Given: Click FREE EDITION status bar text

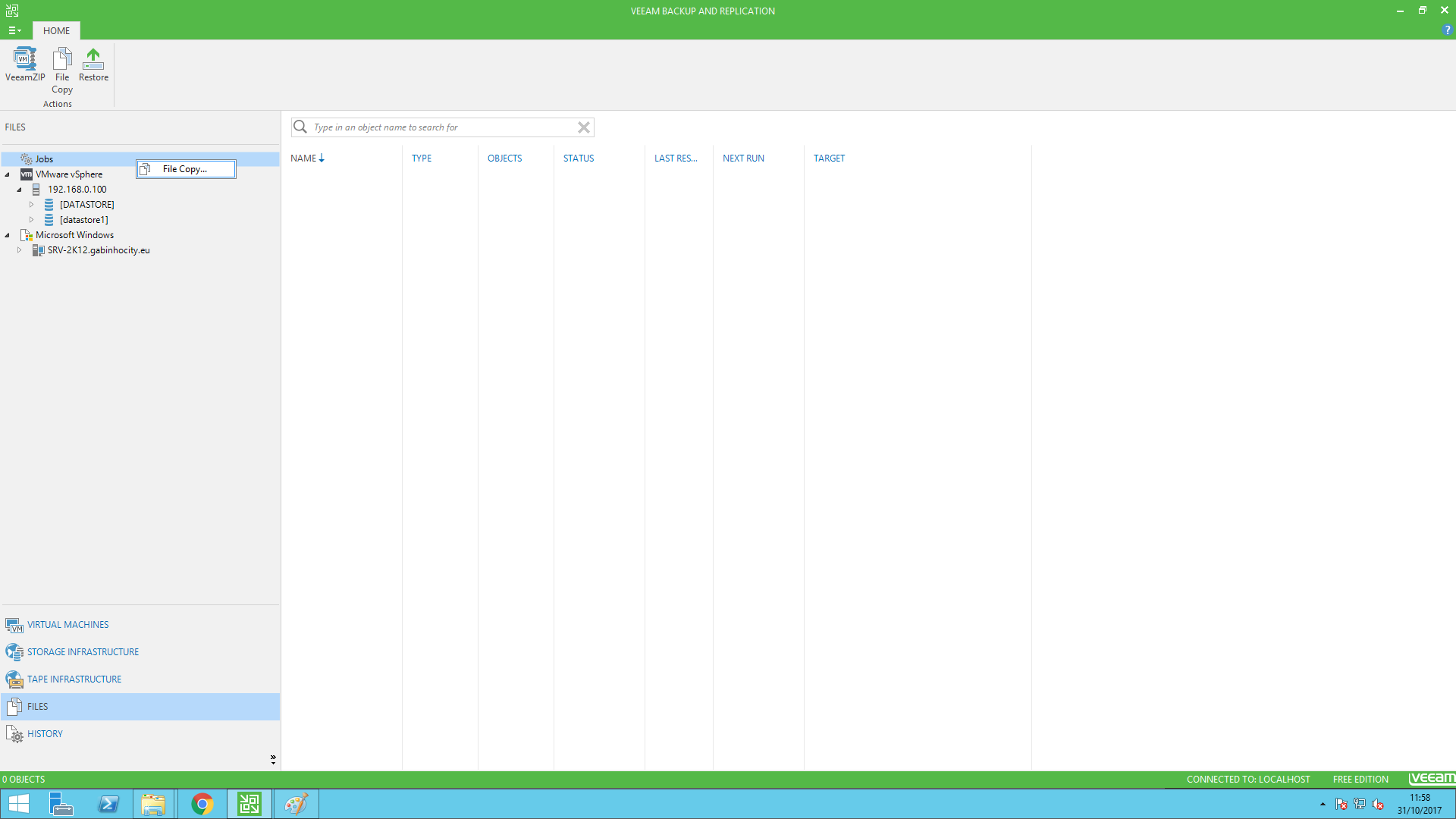Looking at the screenshot, I should coord(1360,780).
